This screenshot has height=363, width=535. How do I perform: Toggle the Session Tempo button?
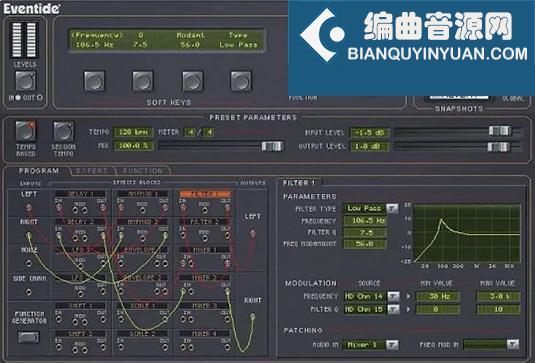[x=63, y=132]
